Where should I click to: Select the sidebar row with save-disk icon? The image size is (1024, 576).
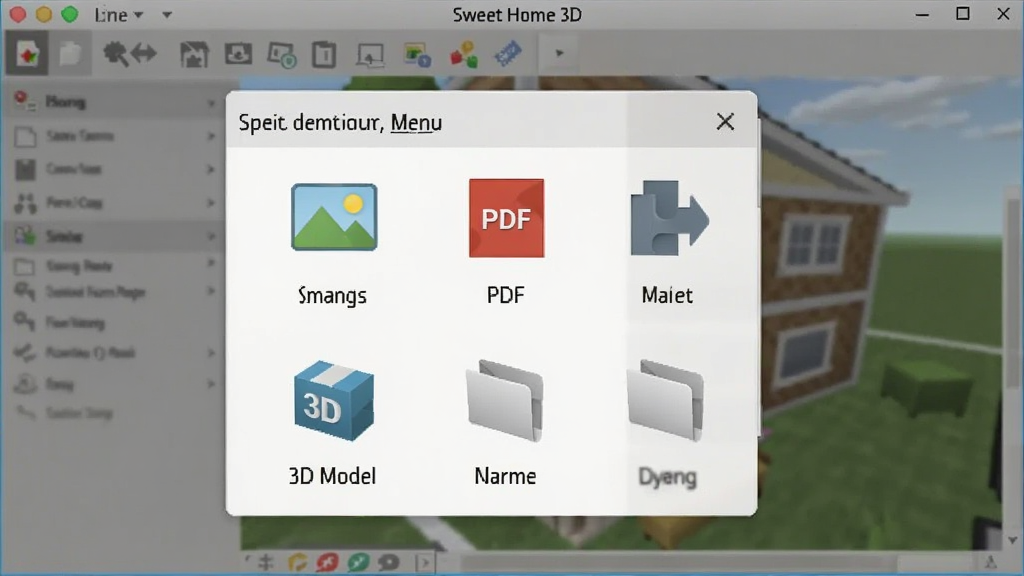click(x=114, y=169)
